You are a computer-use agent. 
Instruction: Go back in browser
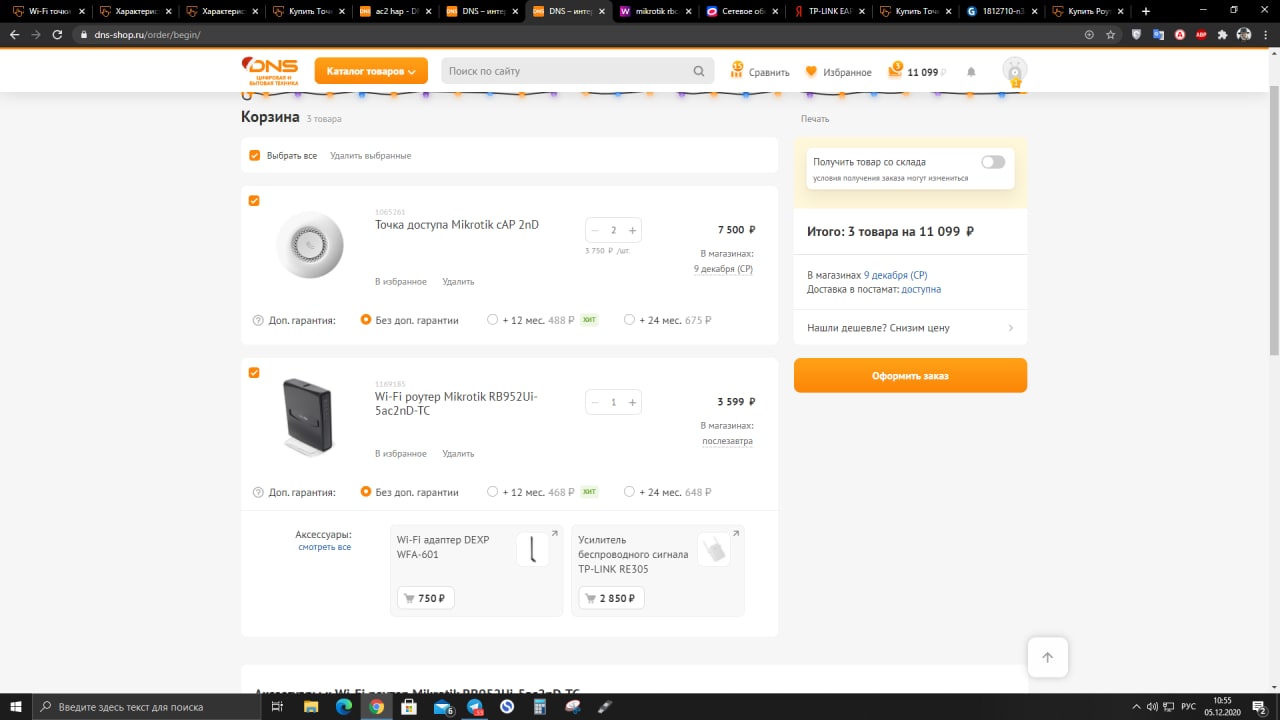coord(14,34)
